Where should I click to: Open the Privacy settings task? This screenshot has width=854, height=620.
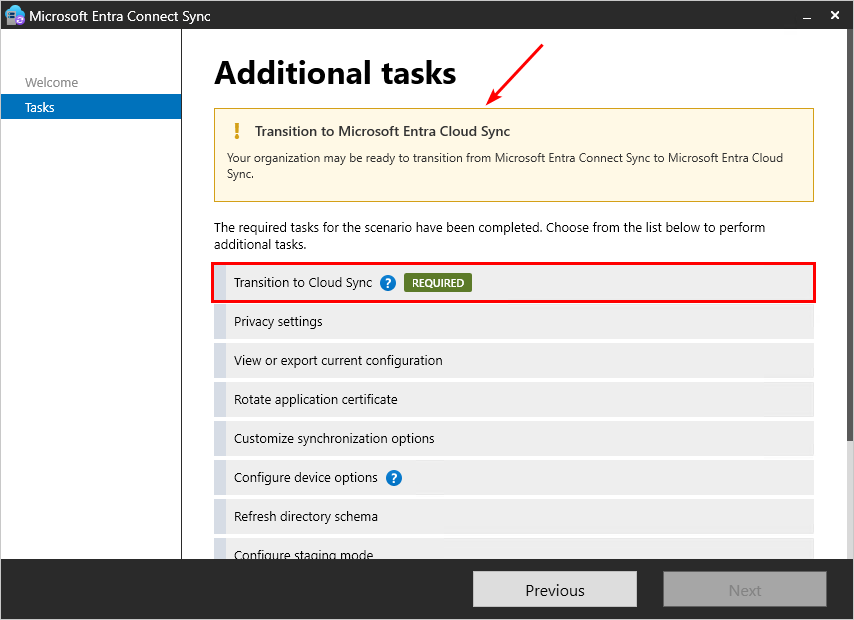click(x=514, y=321)
